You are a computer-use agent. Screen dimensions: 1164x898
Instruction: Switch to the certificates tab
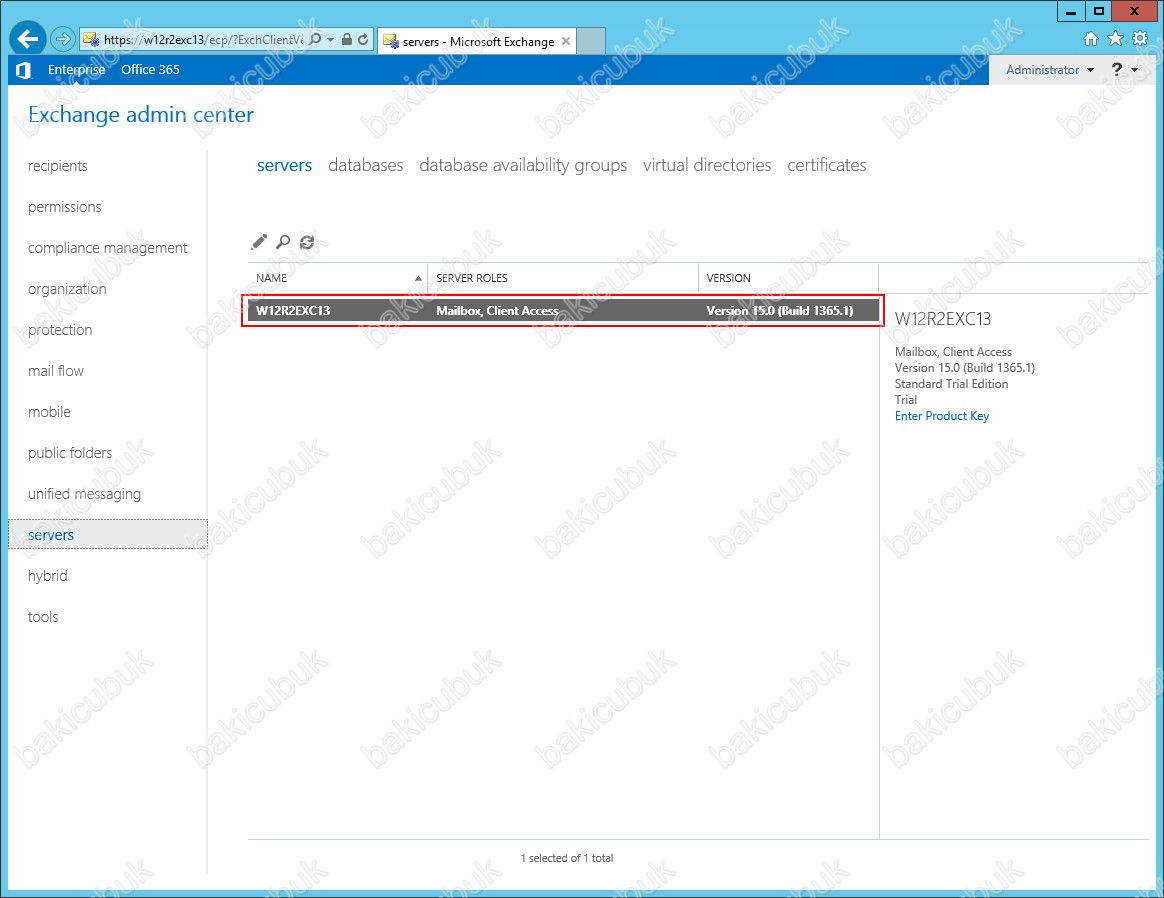(826, 165)
